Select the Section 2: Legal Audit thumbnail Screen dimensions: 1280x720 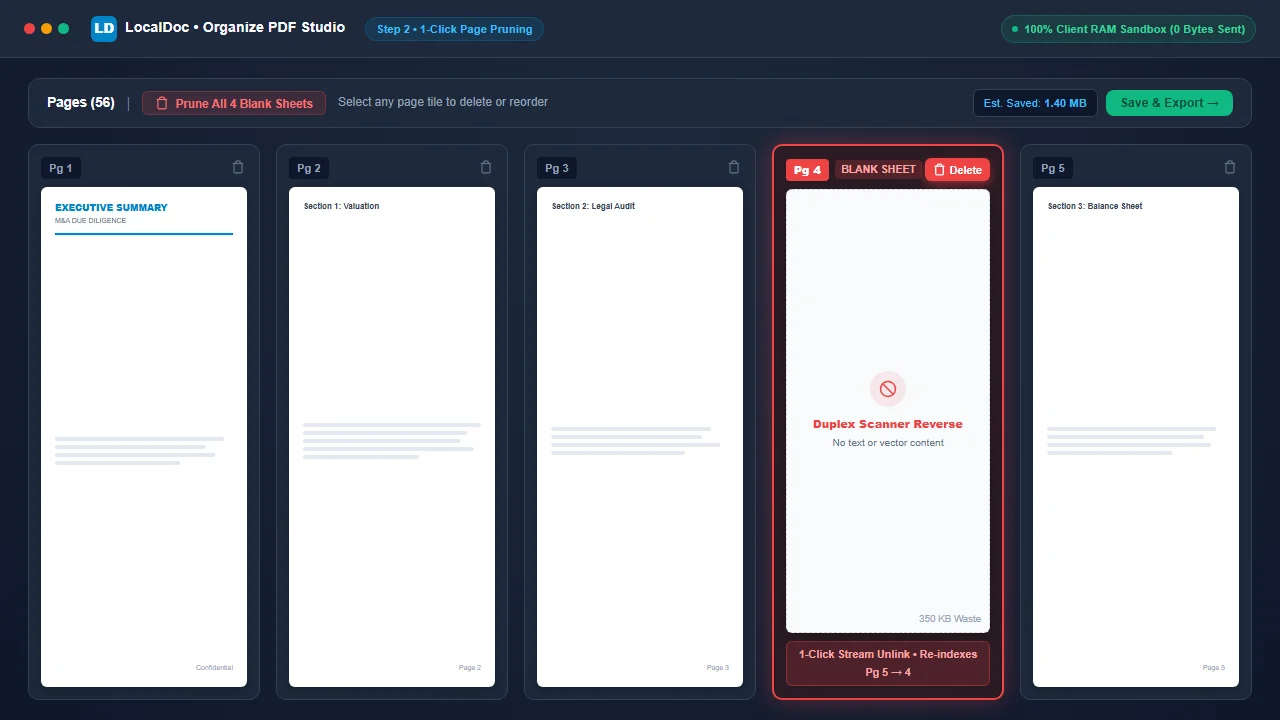click(x=640, y=437)
